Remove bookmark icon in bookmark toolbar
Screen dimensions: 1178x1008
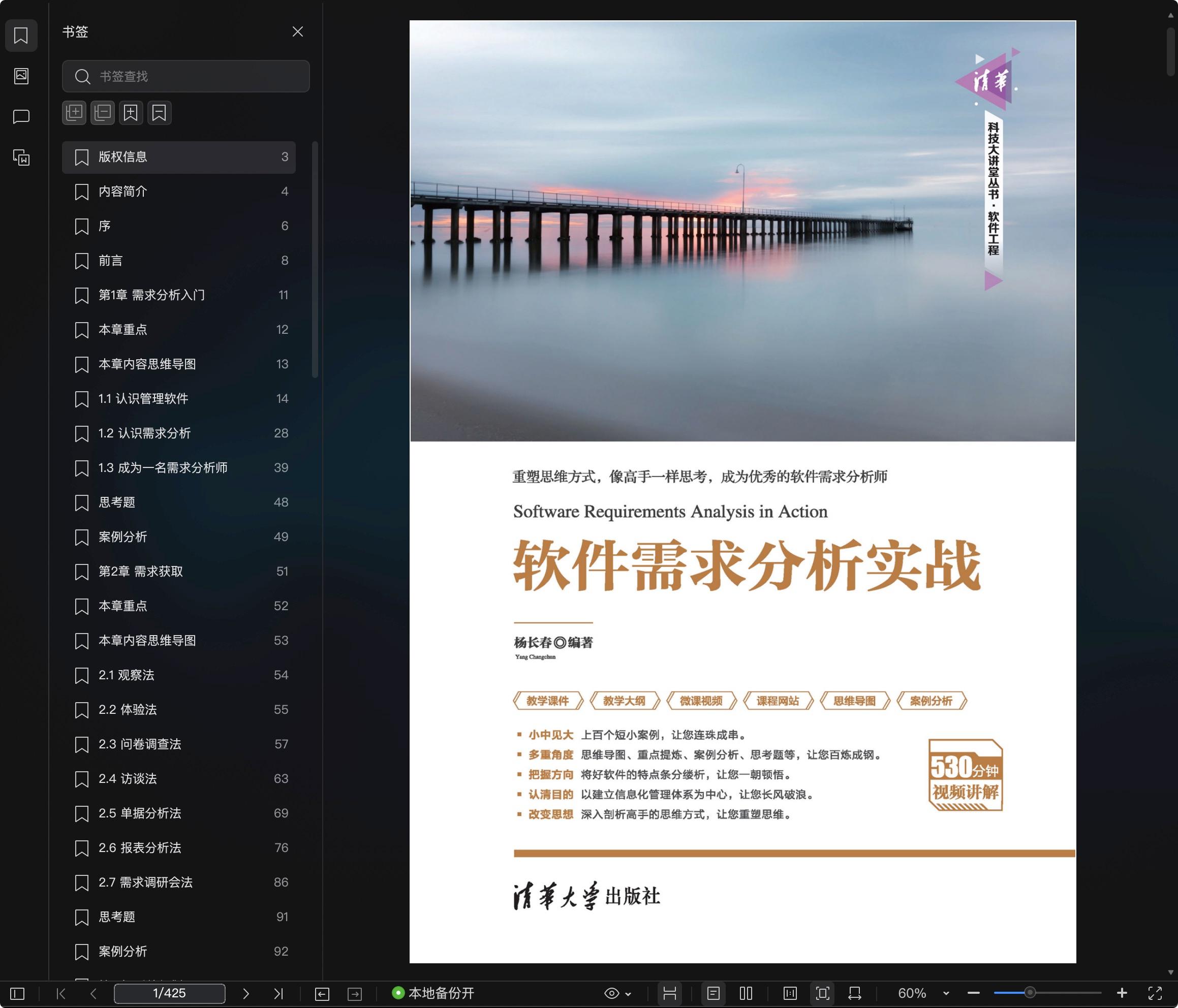(159, 113)
